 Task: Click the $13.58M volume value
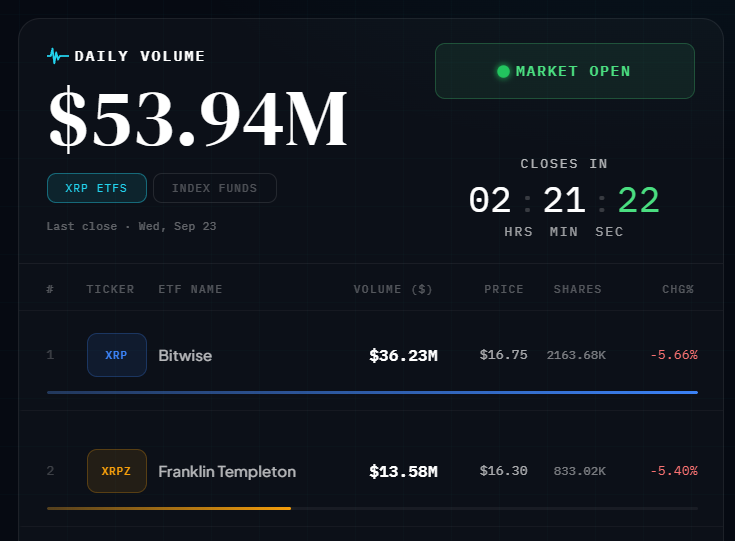click(404, 471)
